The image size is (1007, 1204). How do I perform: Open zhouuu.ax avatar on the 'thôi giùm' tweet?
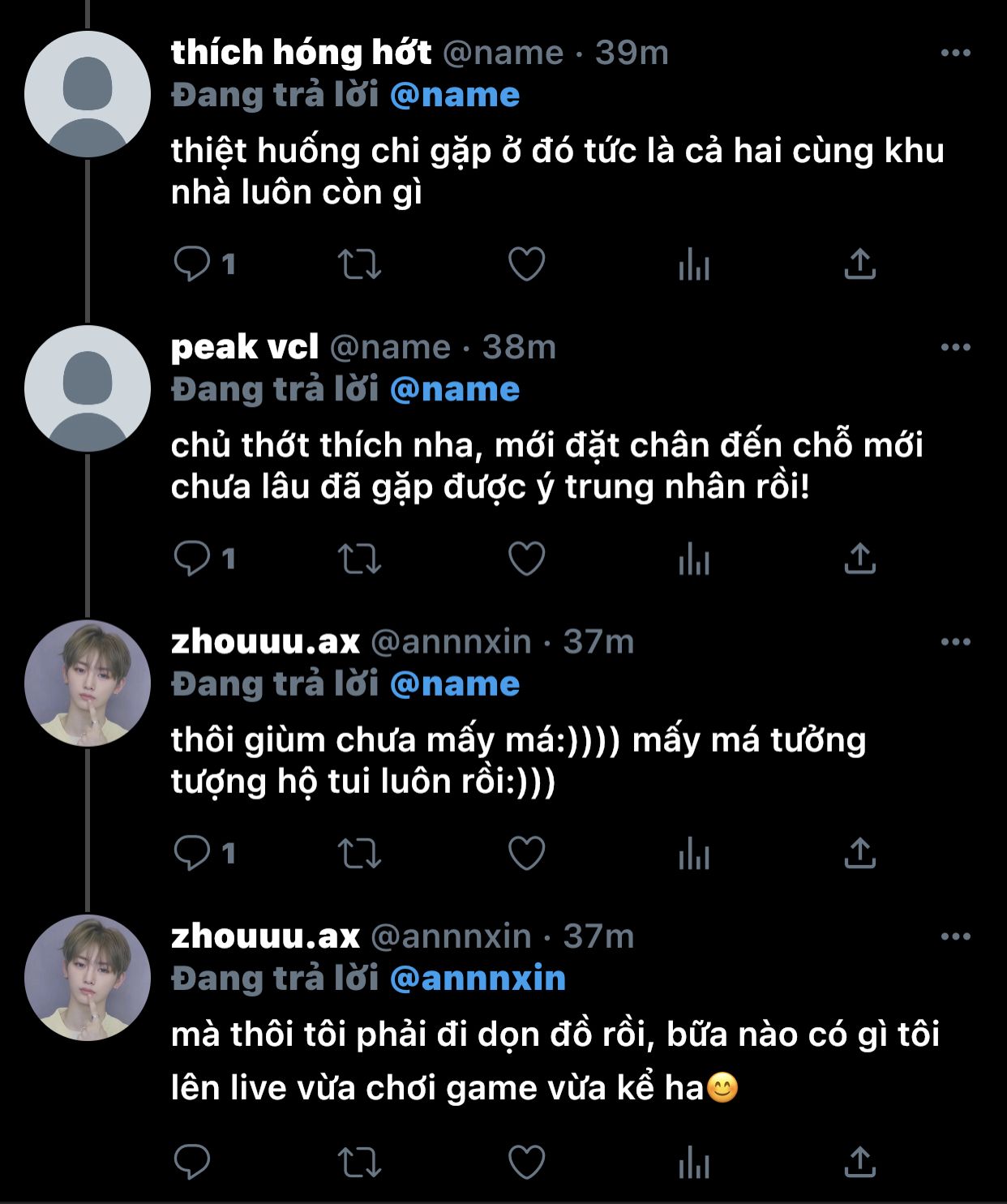[88, 683]
